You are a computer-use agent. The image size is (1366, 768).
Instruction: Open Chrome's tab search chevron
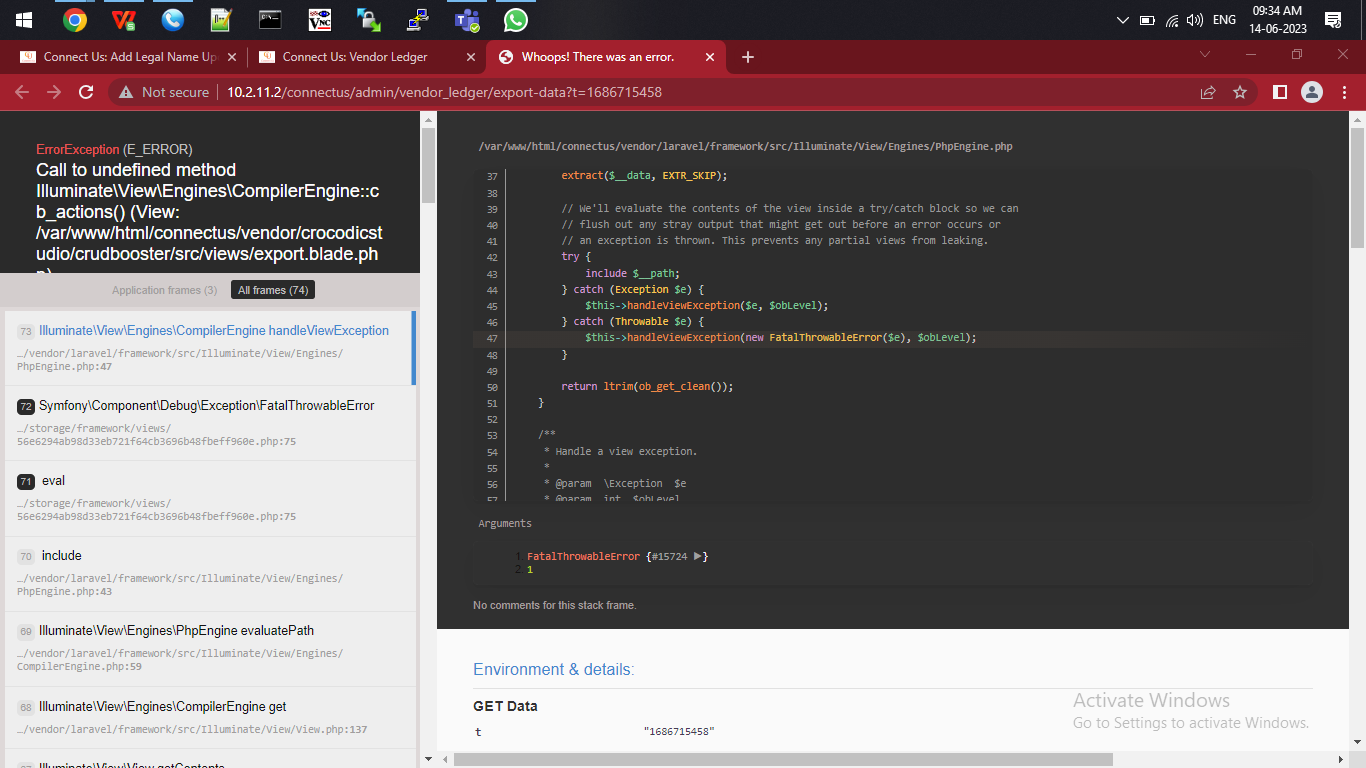pos(1205,54)
